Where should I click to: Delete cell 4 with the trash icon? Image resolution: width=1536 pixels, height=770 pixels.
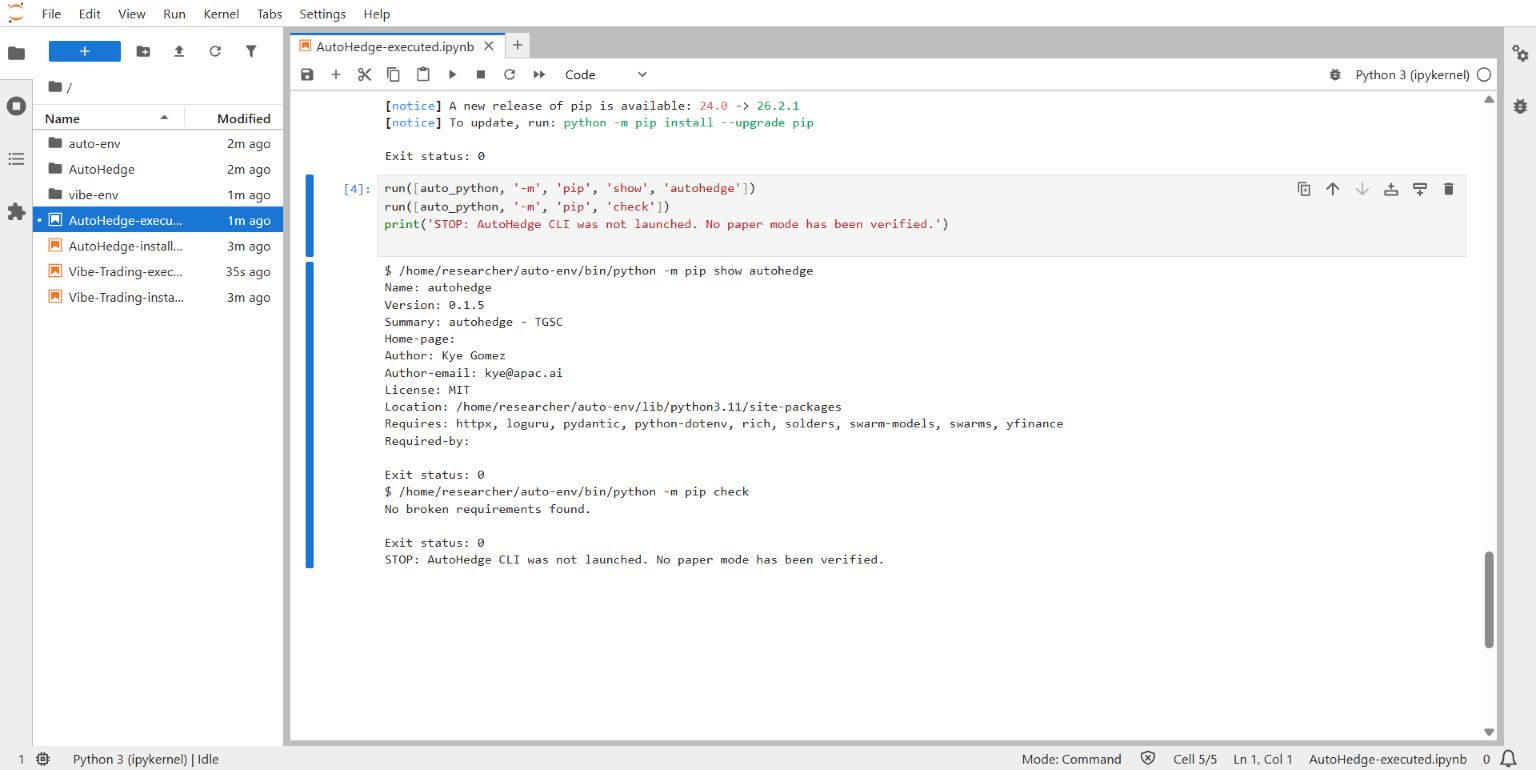1449,189
